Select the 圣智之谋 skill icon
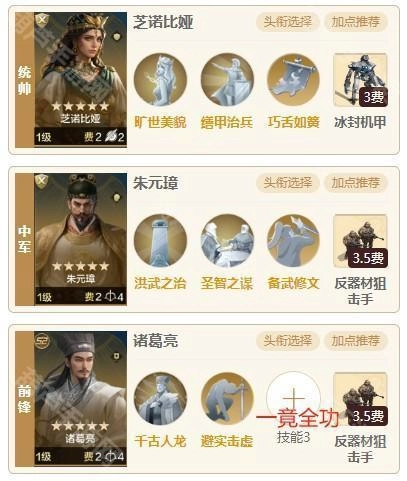Image resolution: width=407 pixels, height=481 pixels. point(227,241)
